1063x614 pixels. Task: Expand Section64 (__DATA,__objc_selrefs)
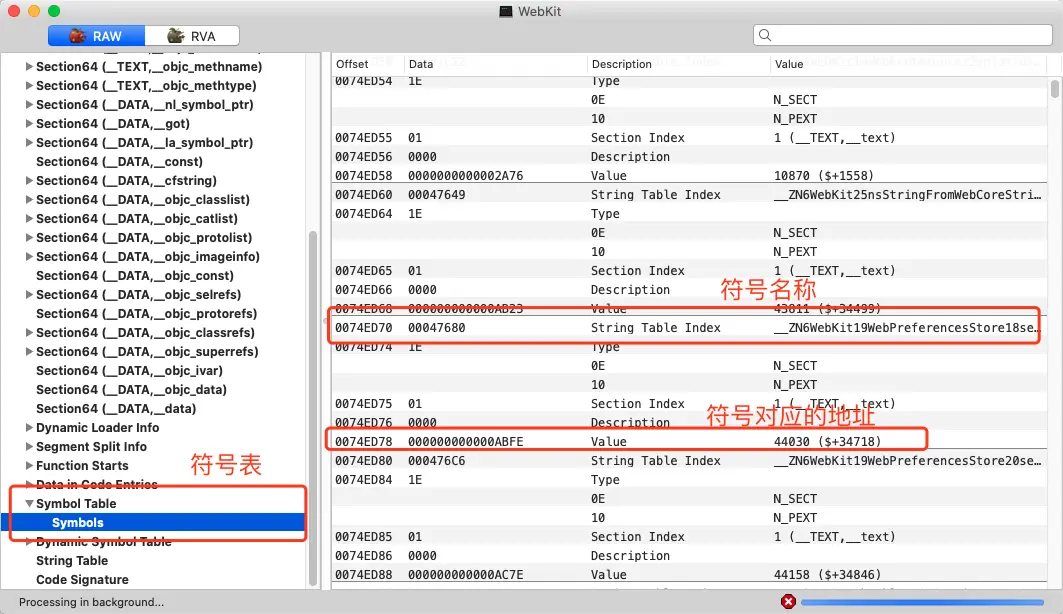click(x=28, y=294)
